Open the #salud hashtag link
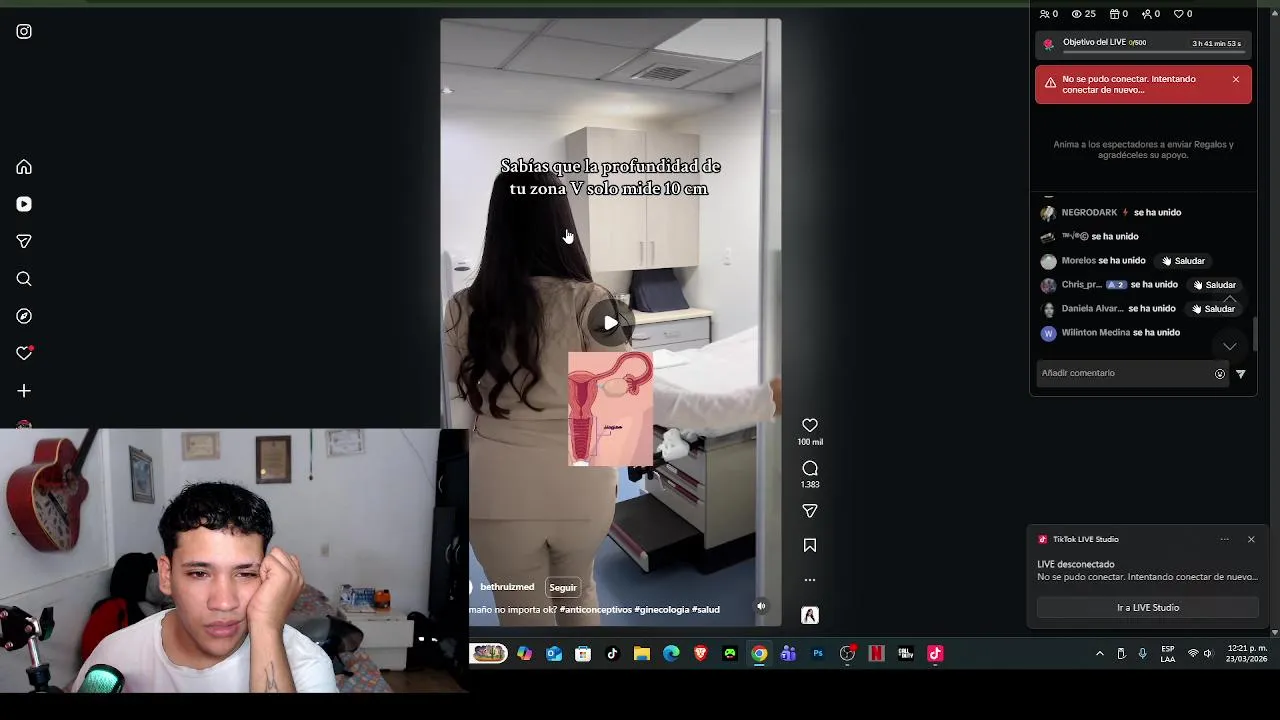 tap(706, 609)
